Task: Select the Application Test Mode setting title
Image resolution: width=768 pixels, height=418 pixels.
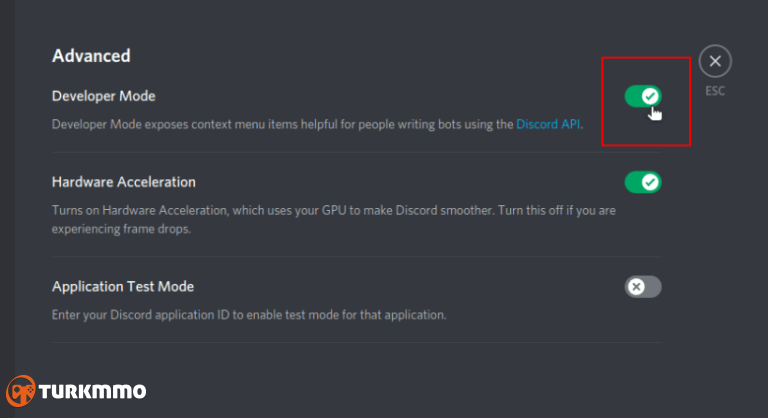Action: point(123,287)
